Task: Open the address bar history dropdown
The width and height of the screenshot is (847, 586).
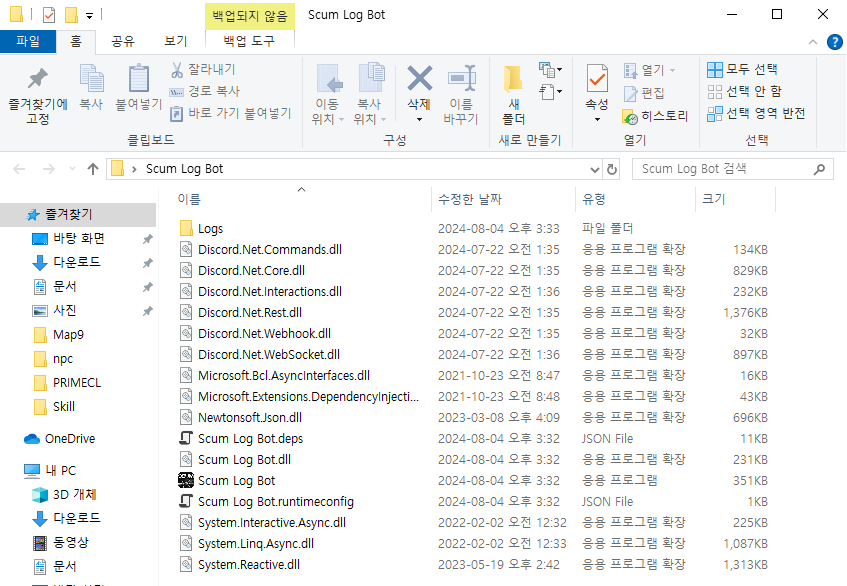Action: [x=595, y=169]
